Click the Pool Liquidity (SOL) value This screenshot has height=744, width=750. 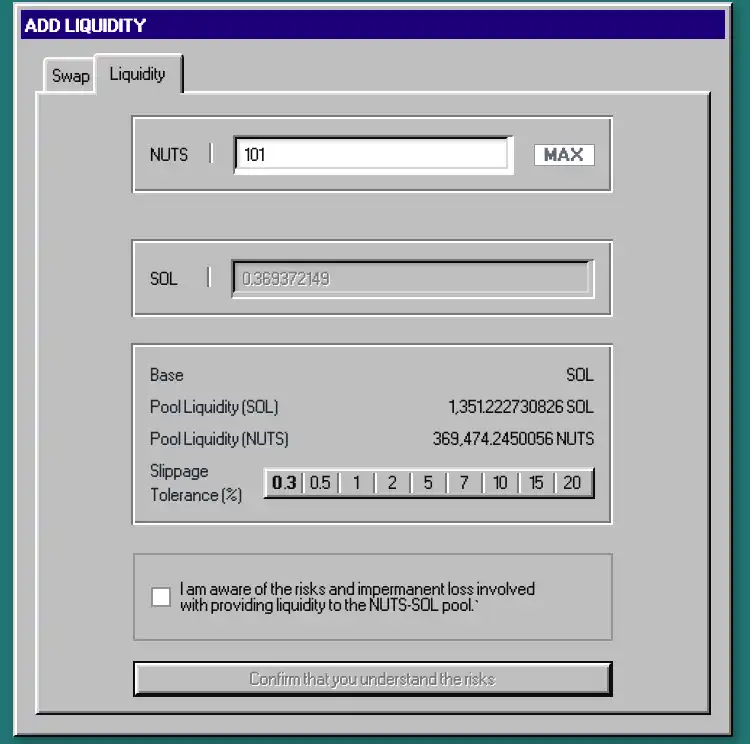[520, 407]
